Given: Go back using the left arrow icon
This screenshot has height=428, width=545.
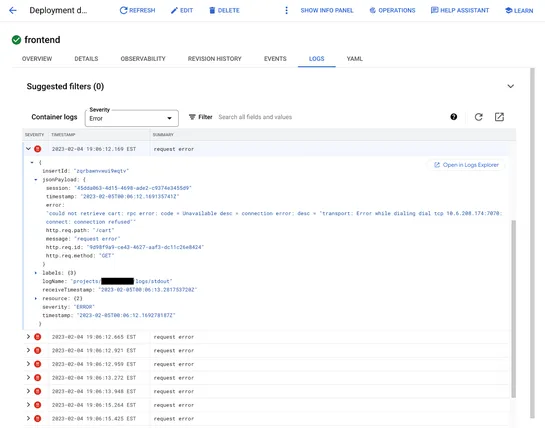Looking at the screenshot, I should pos(13,10).
